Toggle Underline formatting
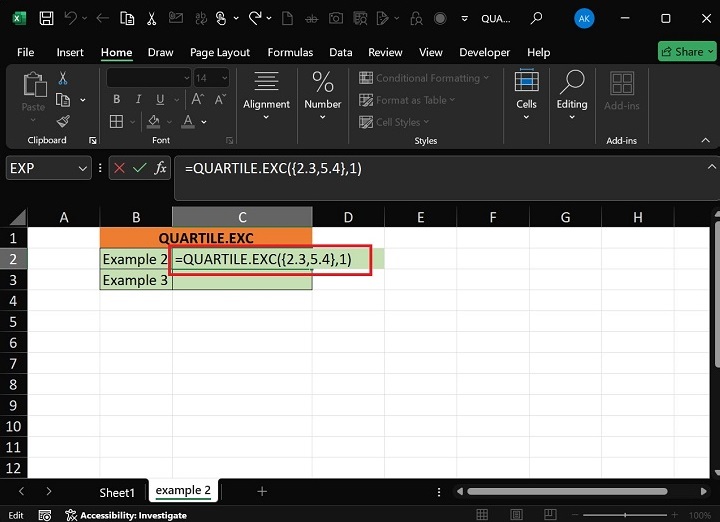The width and height of the screenshot is (720, 522). 160,99
